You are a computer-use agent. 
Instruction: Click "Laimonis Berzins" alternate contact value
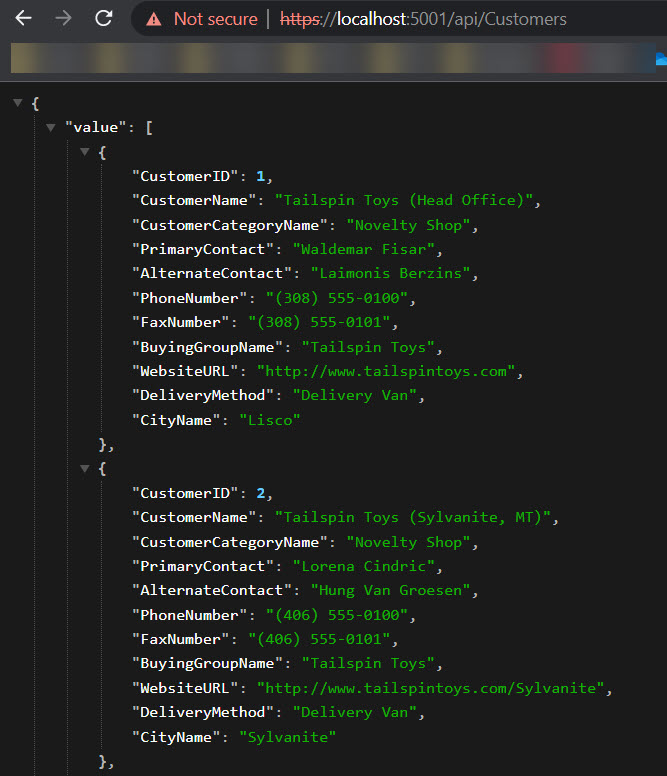click(x=390, y=273)
